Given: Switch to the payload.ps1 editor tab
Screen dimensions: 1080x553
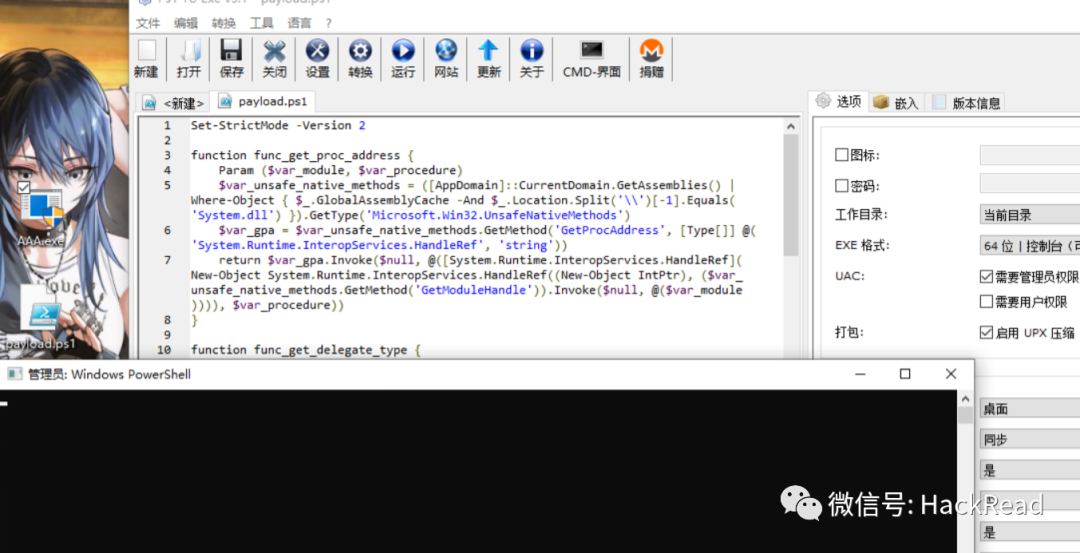Looking at the screenshot, I should pyautogui.click(x=262, y=101).
